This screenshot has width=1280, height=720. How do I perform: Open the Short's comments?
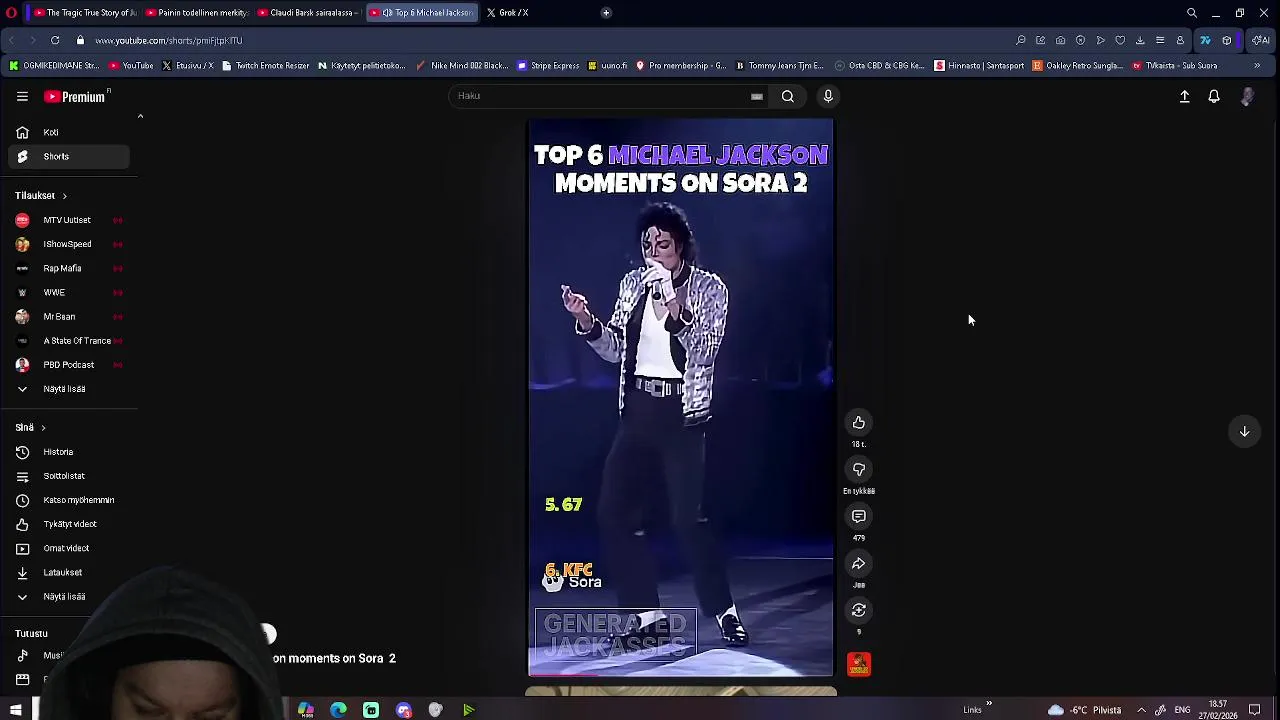pos(859,517)
